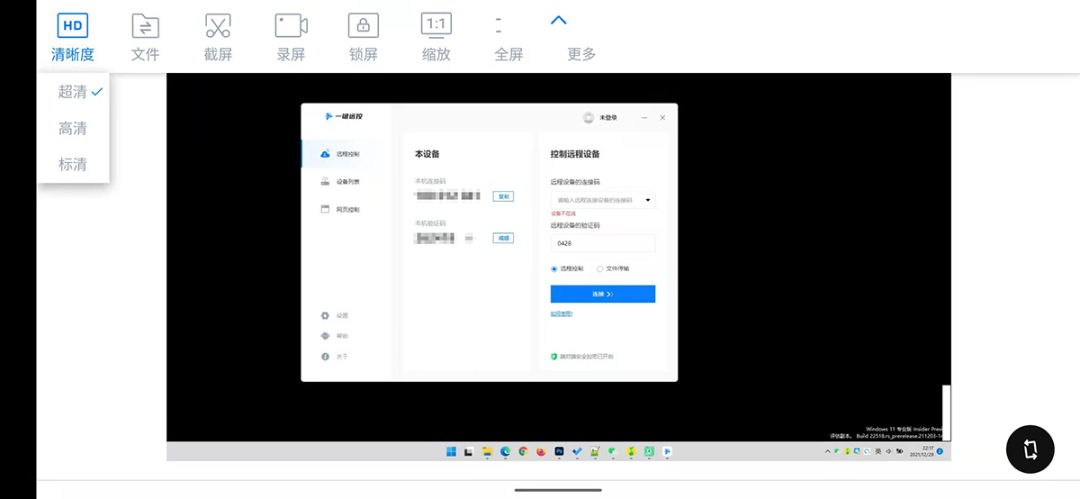Take a screenshot with the 截屏 tool

click(x=218, y=37)
